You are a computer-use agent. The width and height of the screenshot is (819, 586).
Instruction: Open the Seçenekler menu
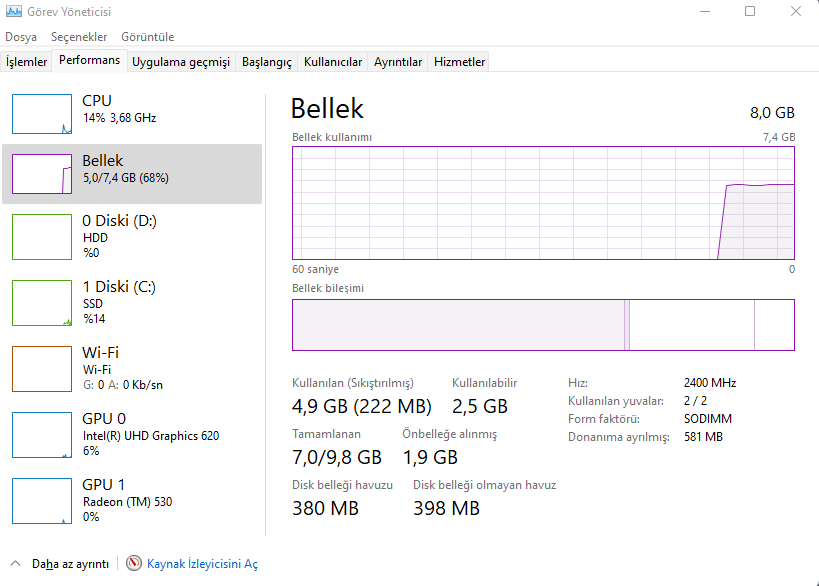(79, 37)
